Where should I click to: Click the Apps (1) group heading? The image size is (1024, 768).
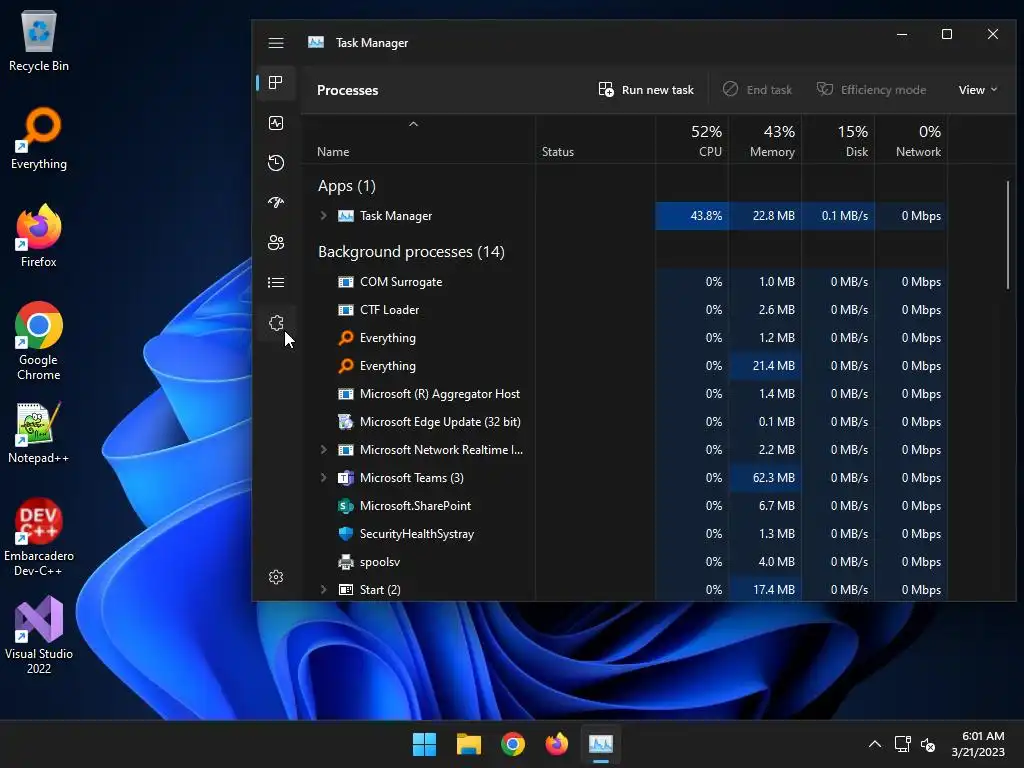click(x=347, y=186)
